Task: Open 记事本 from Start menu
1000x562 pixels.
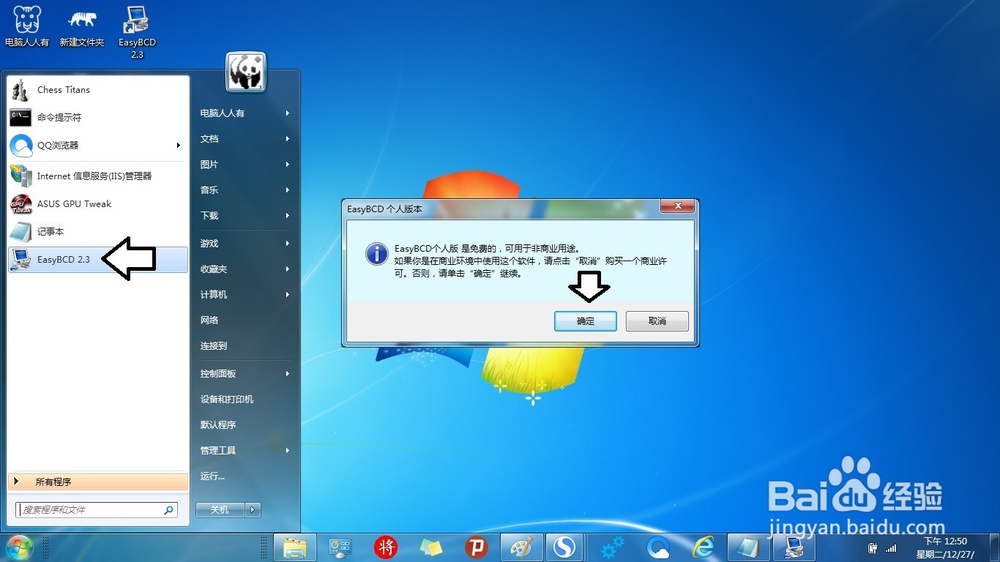Action: 98,232
